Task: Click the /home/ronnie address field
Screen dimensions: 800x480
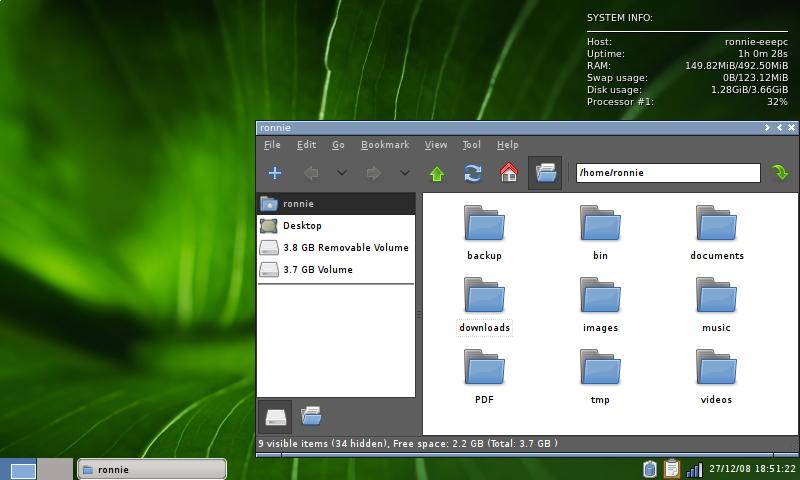Action: tap(667, 173)
